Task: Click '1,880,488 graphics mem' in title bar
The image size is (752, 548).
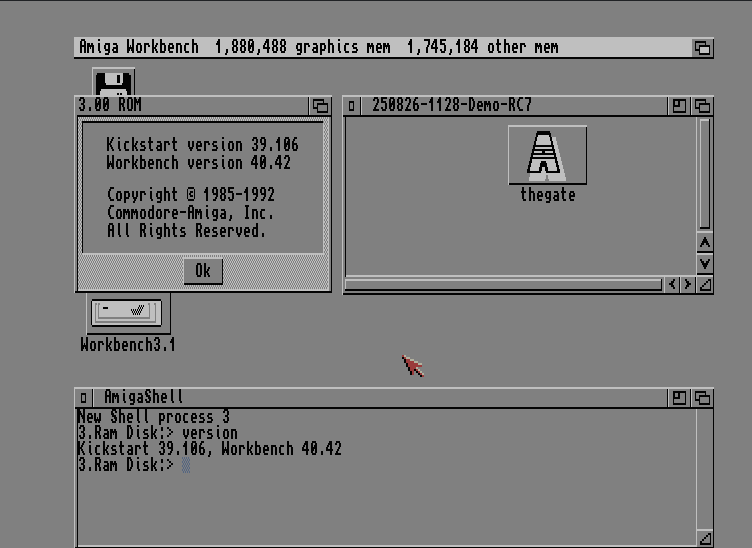Action: pyautogui.click(x=303, y=47)
